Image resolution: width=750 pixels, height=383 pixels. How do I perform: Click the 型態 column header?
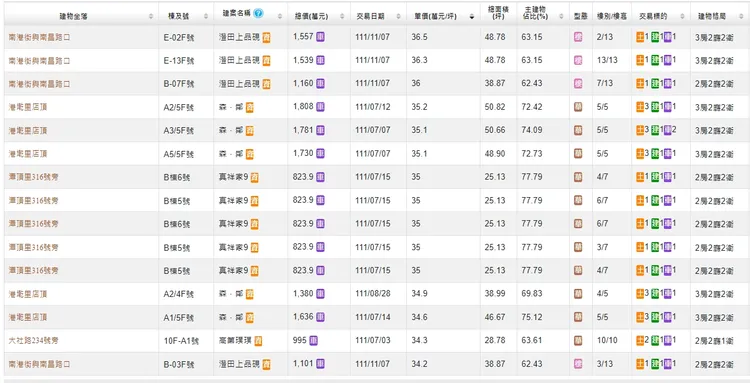(580, 16)
